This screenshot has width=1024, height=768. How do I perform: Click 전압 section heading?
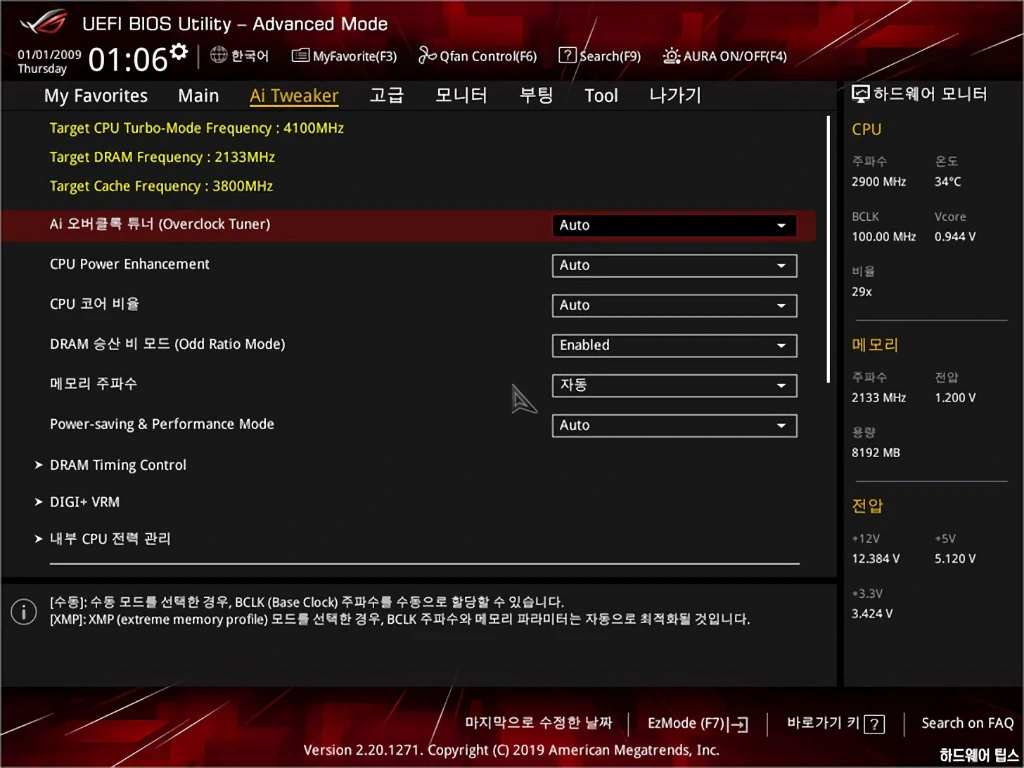867,505
